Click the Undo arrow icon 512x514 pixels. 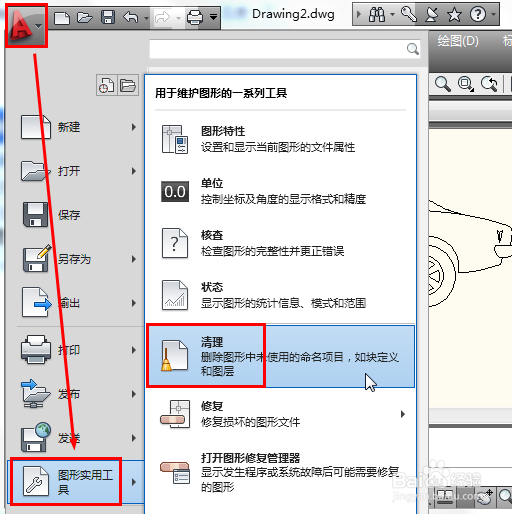131,17
